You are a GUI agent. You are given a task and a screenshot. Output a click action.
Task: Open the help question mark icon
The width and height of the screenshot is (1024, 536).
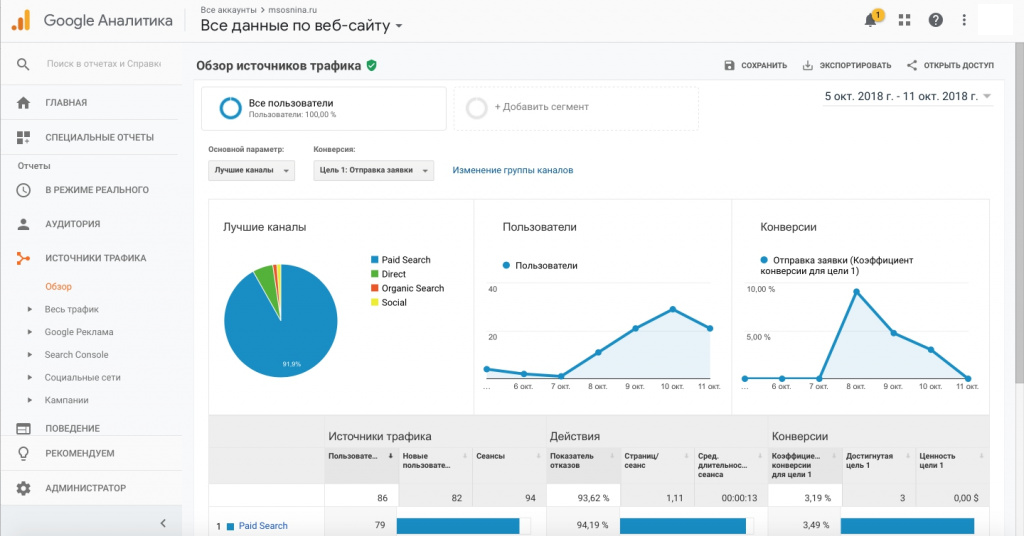[x=935, y=20]
